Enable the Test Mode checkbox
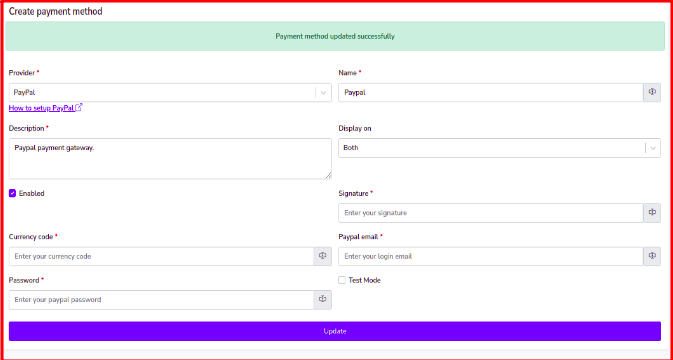The height and width of the screenshot is (360, 673). [342, 280]
